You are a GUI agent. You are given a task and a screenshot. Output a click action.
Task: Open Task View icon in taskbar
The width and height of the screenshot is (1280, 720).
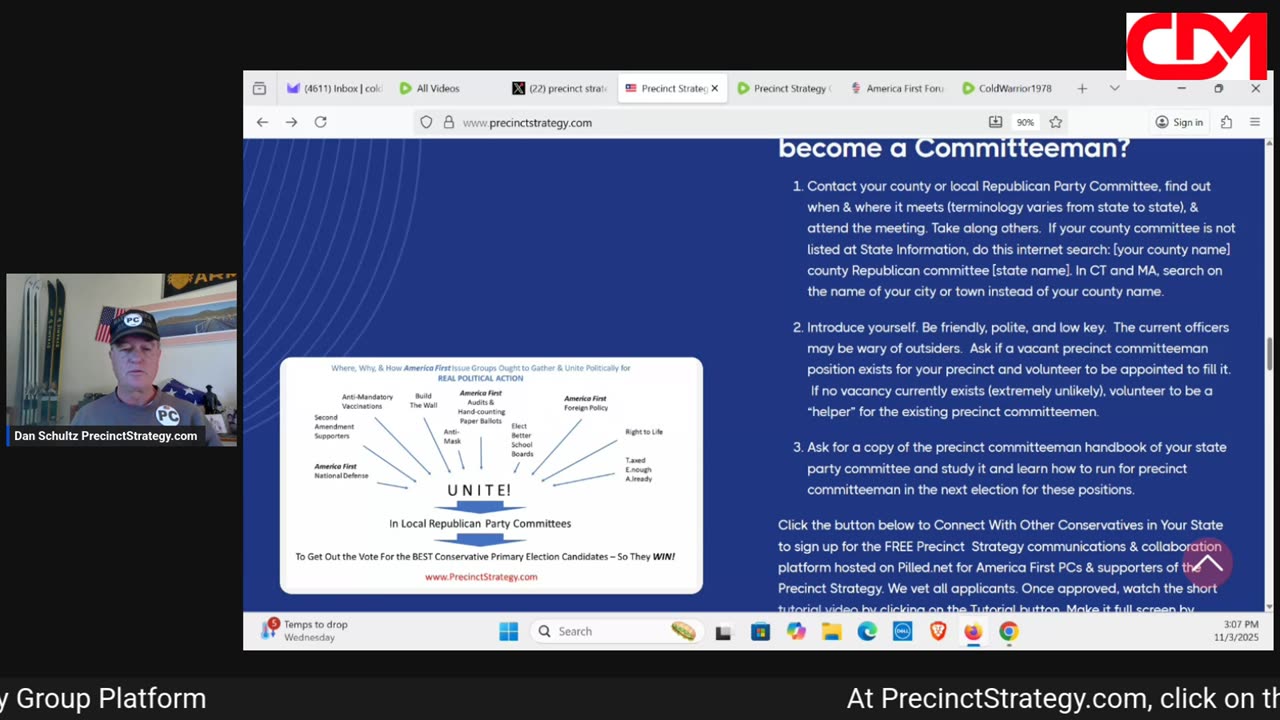click(x=723, y=631)
